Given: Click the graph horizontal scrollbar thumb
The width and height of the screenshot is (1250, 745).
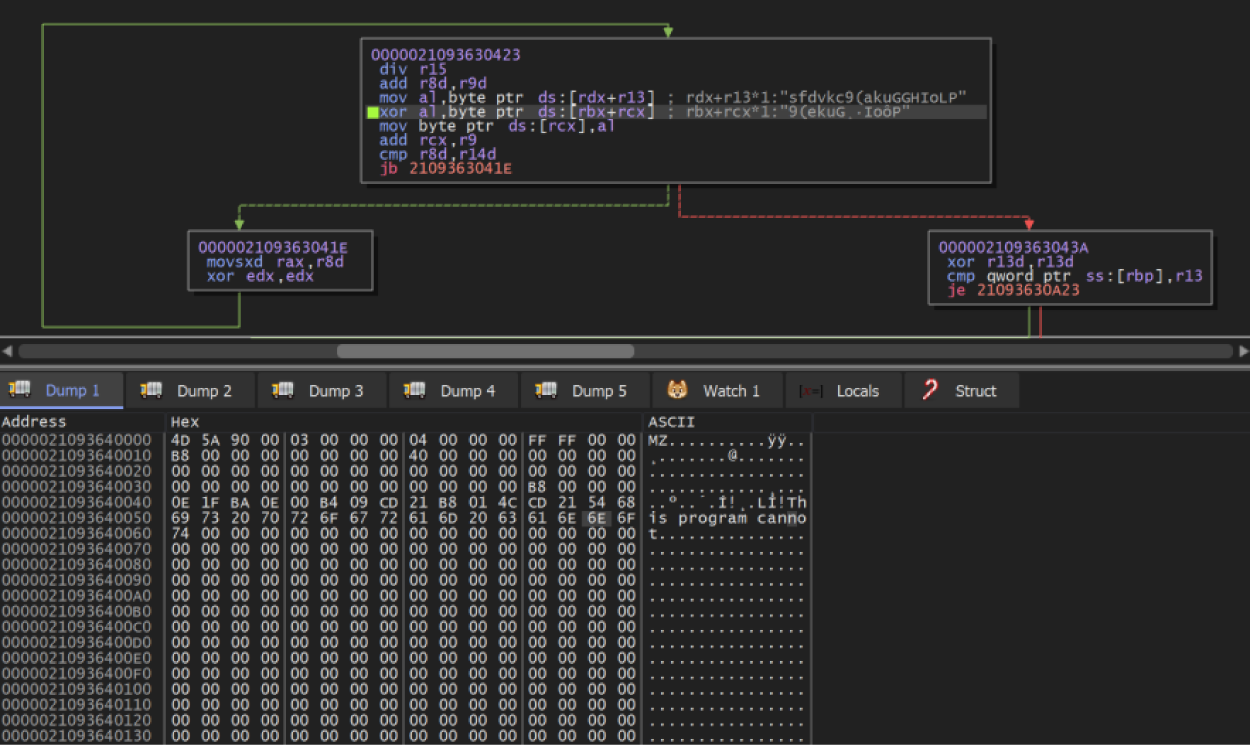Looking at the screenshot, I should (x=485, y=351).
